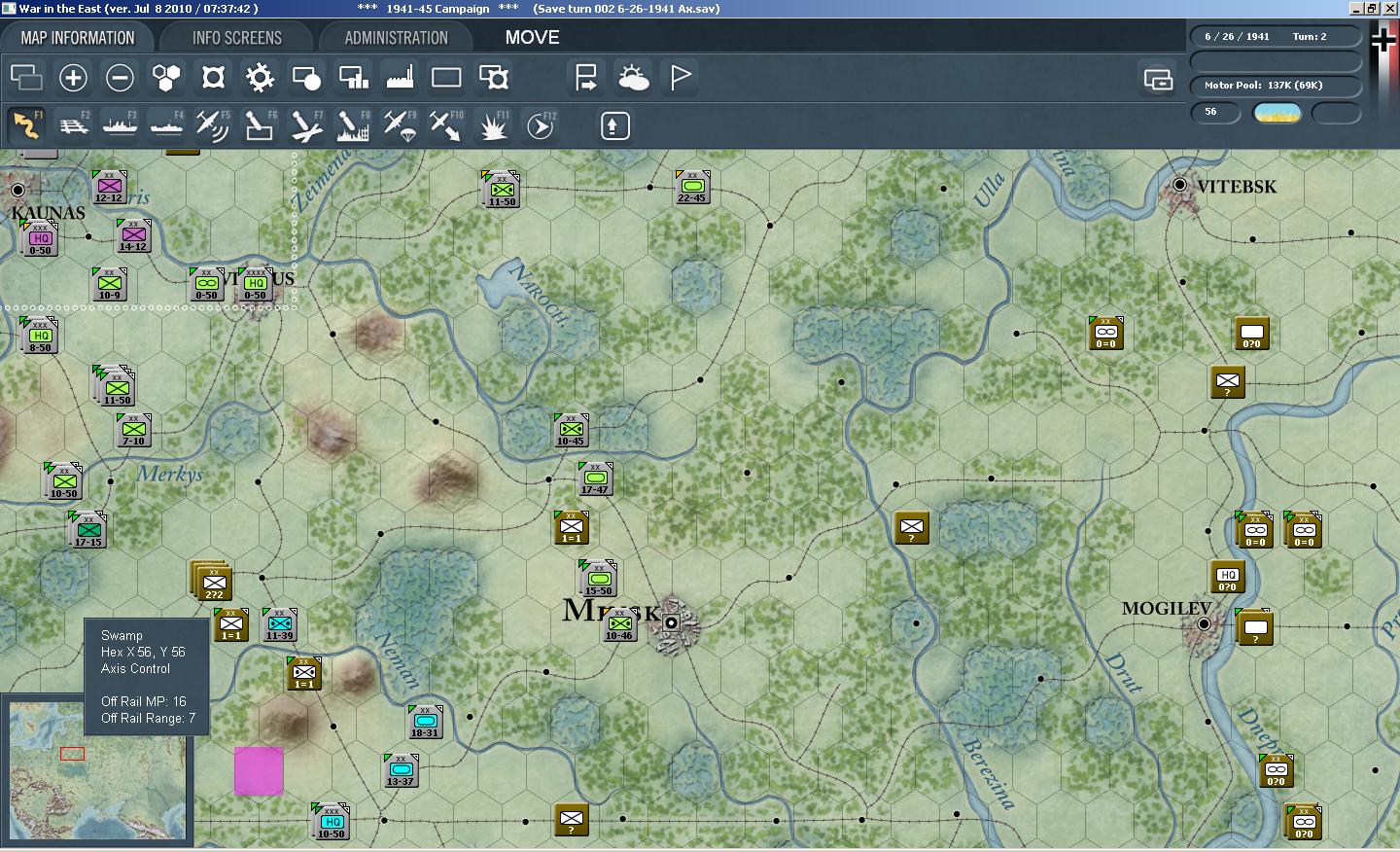Click the flag-with-arrow icon

[586, 78]
